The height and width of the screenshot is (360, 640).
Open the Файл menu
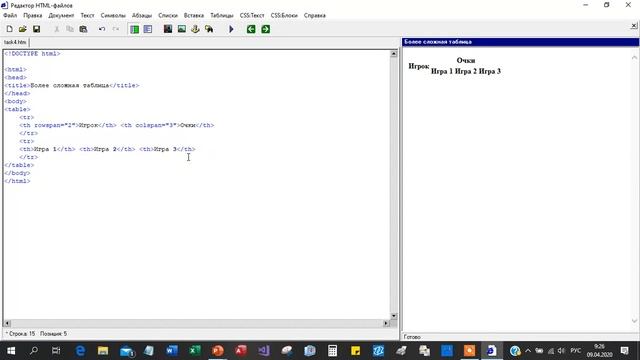(10, 15)
